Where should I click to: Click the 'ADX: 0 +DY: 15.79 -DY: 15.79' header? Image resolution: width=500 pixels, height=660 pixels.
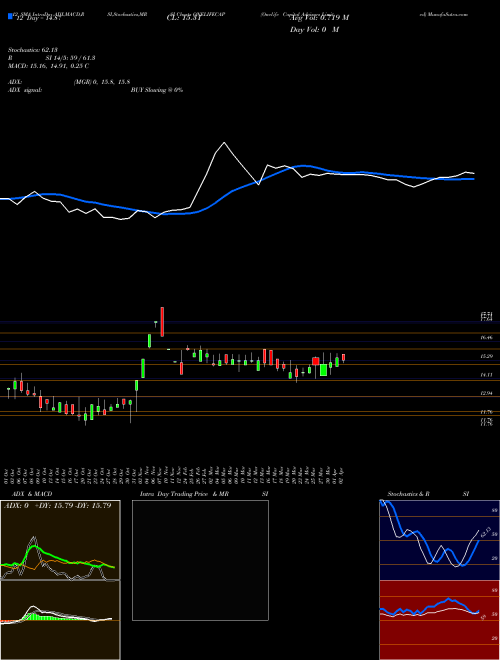(58, 505)
